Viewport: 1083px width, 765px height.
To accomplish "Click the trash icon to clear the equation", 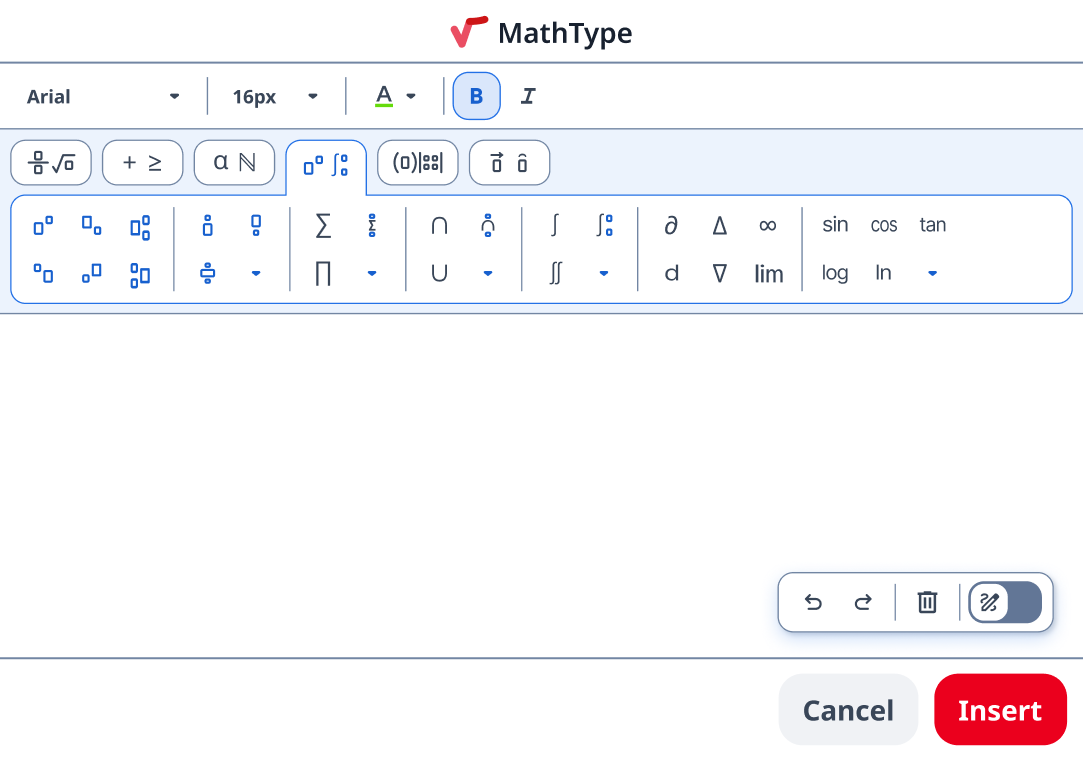I will (927, 602).
